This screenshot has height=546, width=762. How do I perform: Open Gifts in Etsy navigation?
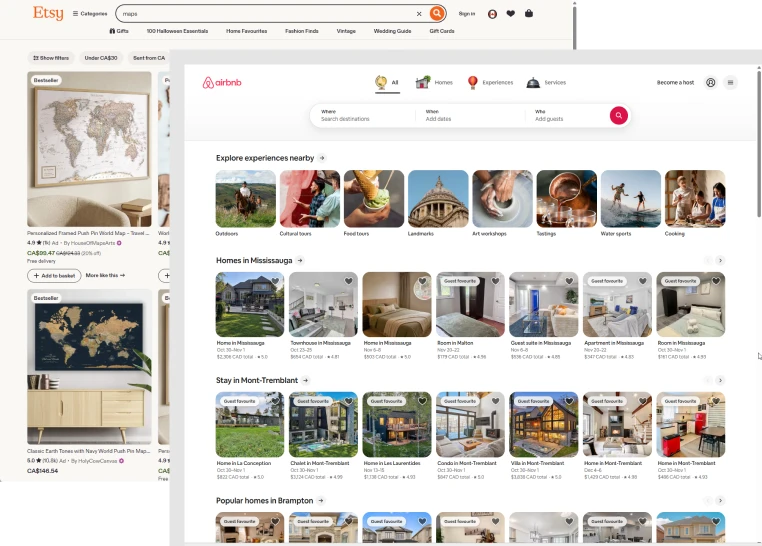[x=119, y=31]
